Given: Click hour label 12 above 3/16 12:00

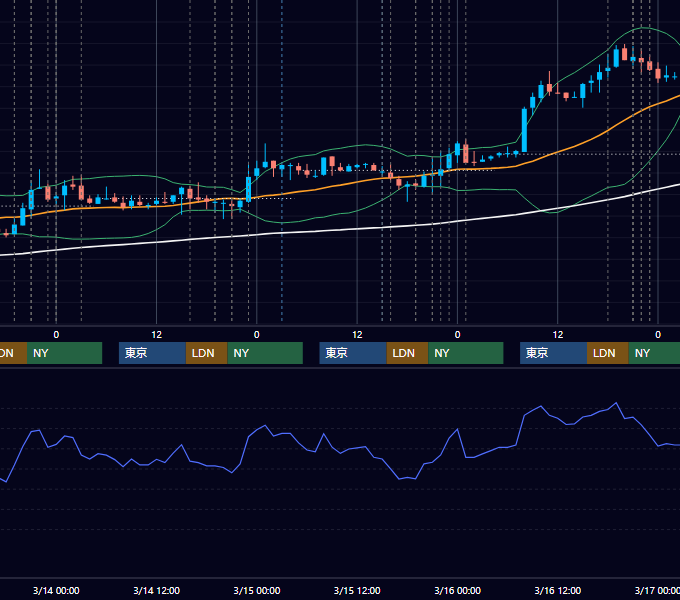Looking at the screenshot, I should point(558,335).
